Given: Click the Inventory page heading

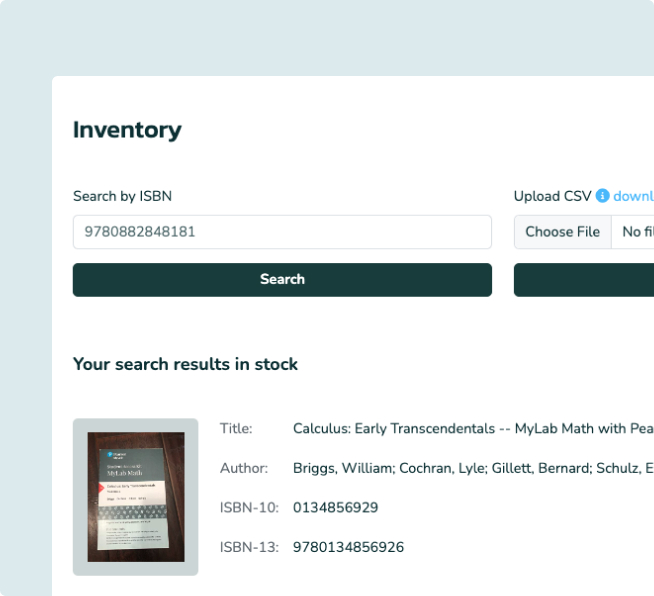Looking at the screenshot, I should [x=127, y=130].
